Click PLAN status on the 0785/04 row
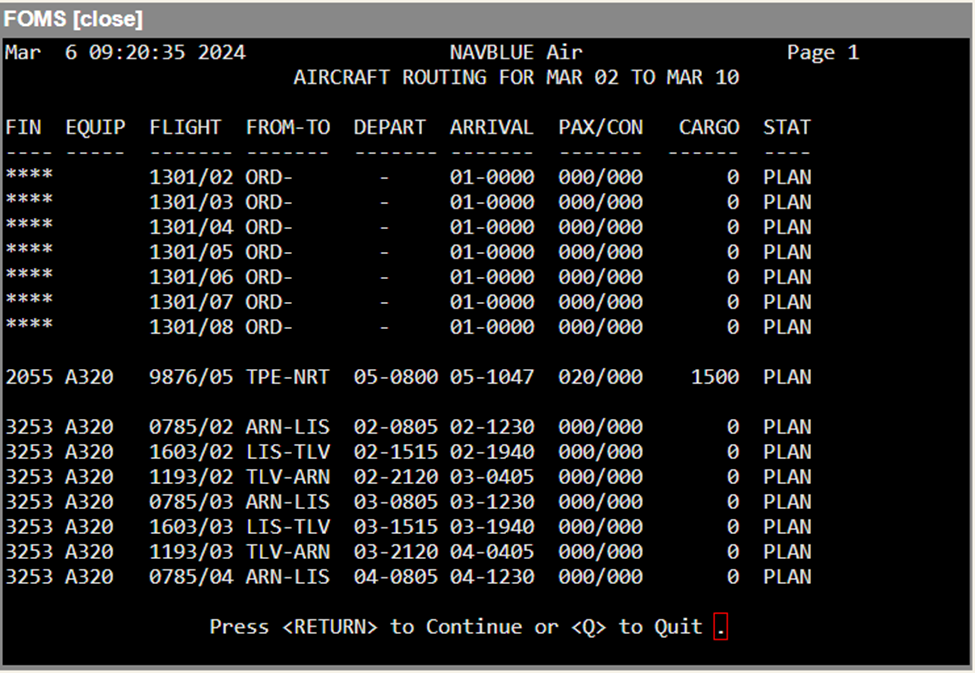This screenshot has height=673, width=975. click(x=787, y=577)
